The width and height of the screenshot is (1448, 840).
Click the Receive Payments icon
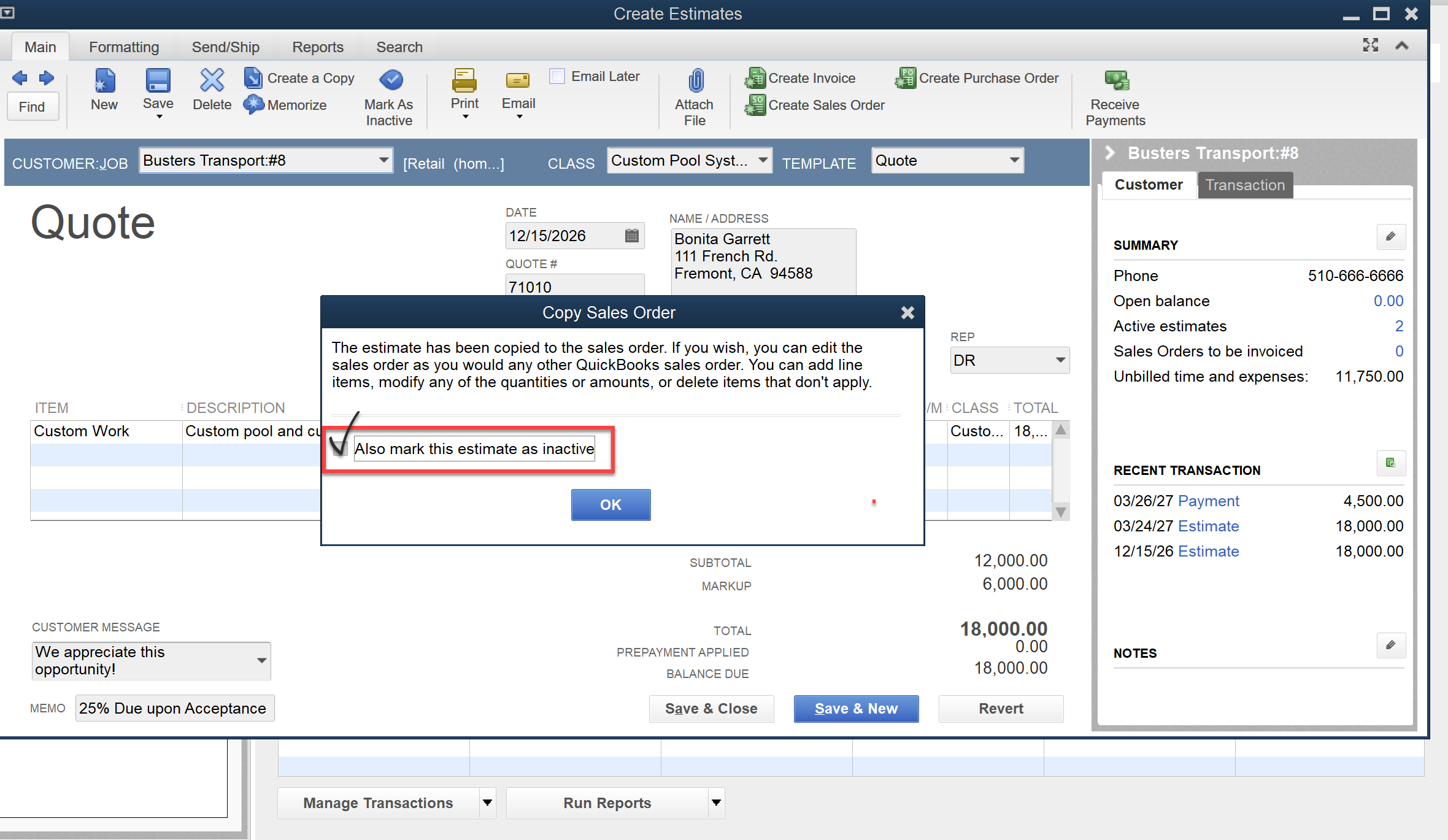[1116, 80]
